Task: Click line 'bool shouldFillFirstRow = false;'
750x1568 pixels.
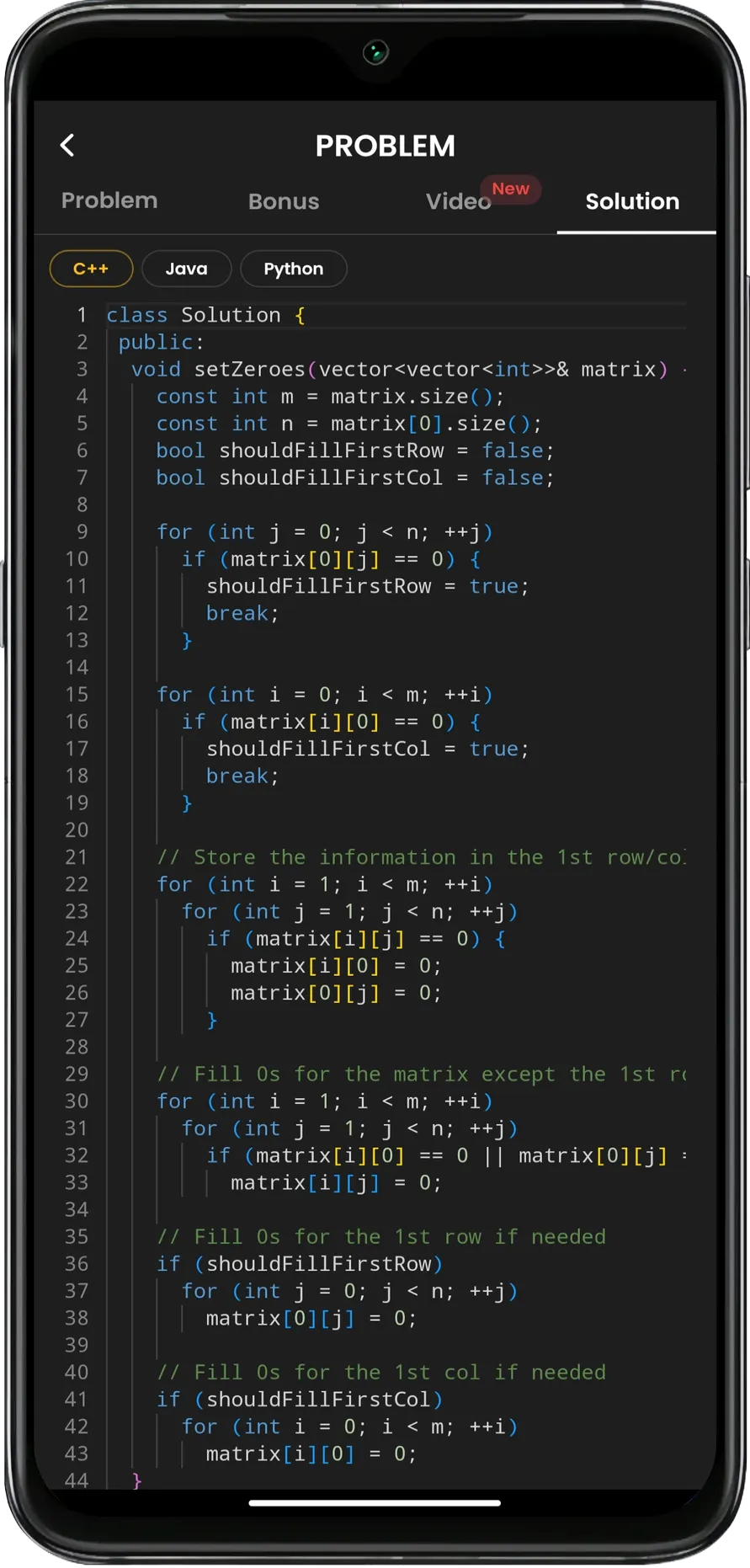Action: point(354,451)
